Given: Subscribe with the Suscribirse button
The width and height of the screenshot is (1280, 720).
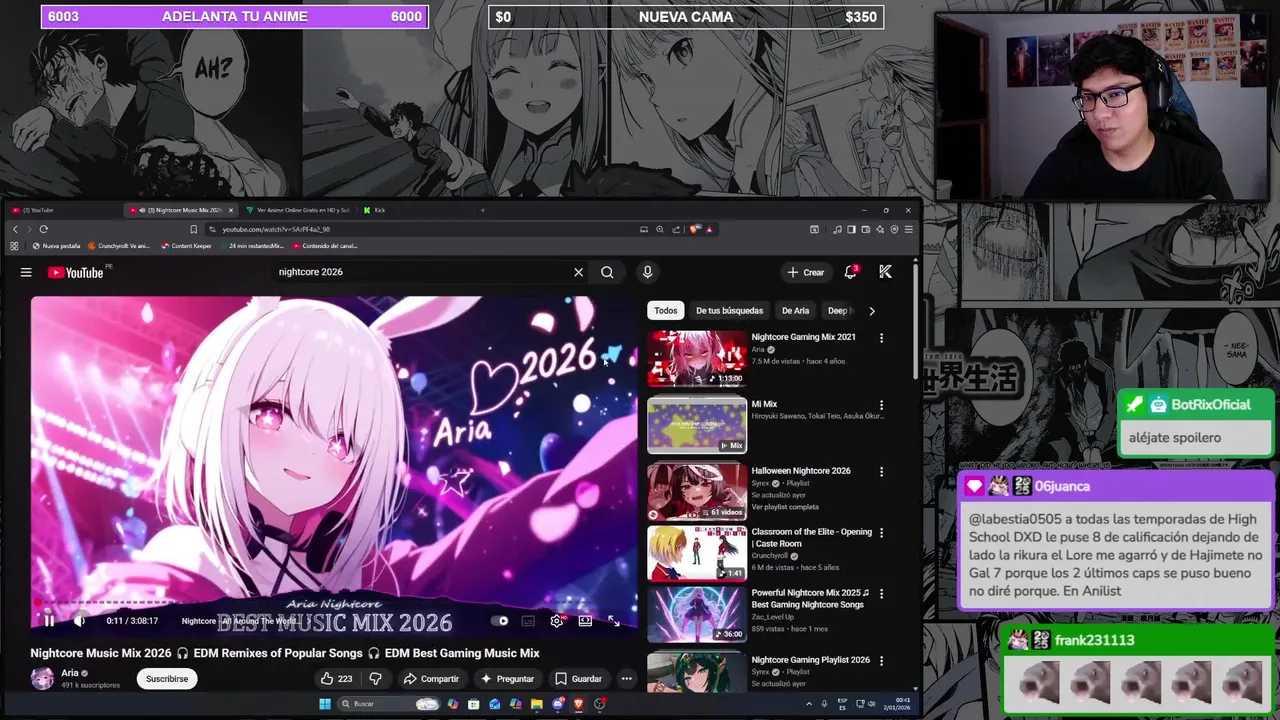Looking at the screenshot, I should (167, 679).
